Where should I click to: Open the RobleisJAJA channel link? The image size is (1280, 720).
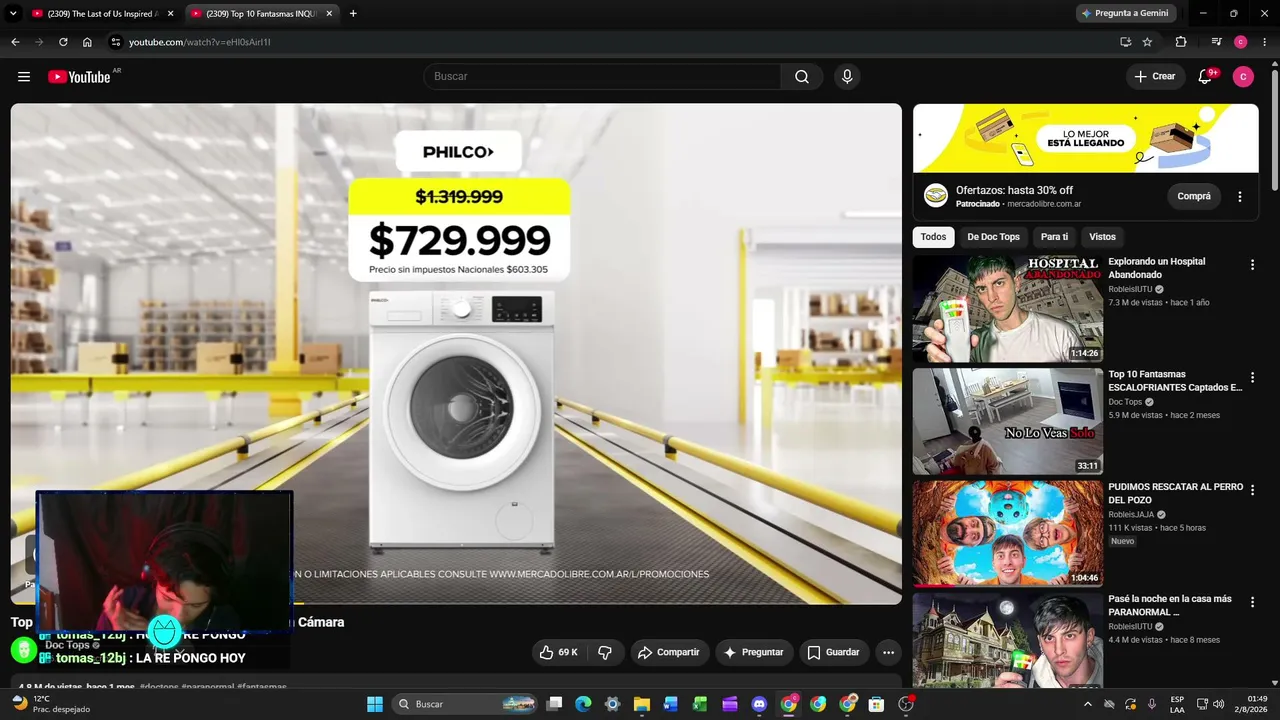[x=1131, y=514]
